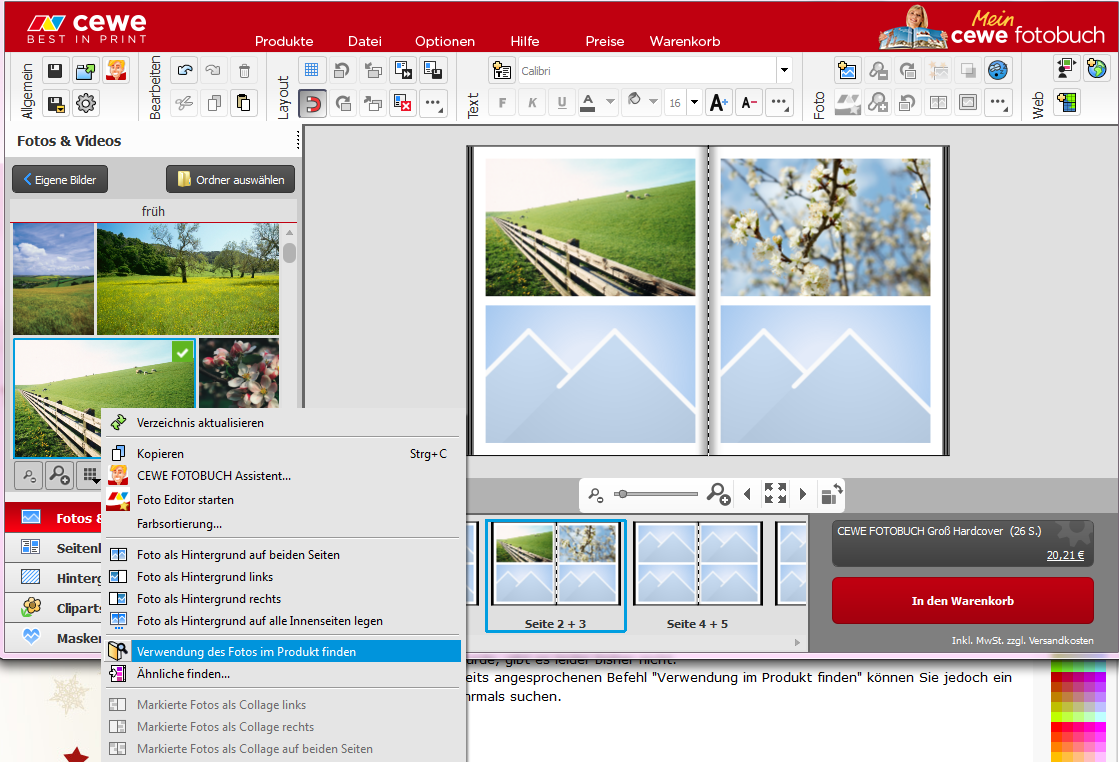Viewport: 1119px width, 762px height.
Task: Open the font size 16 dropdown
Action: point(694,102)
